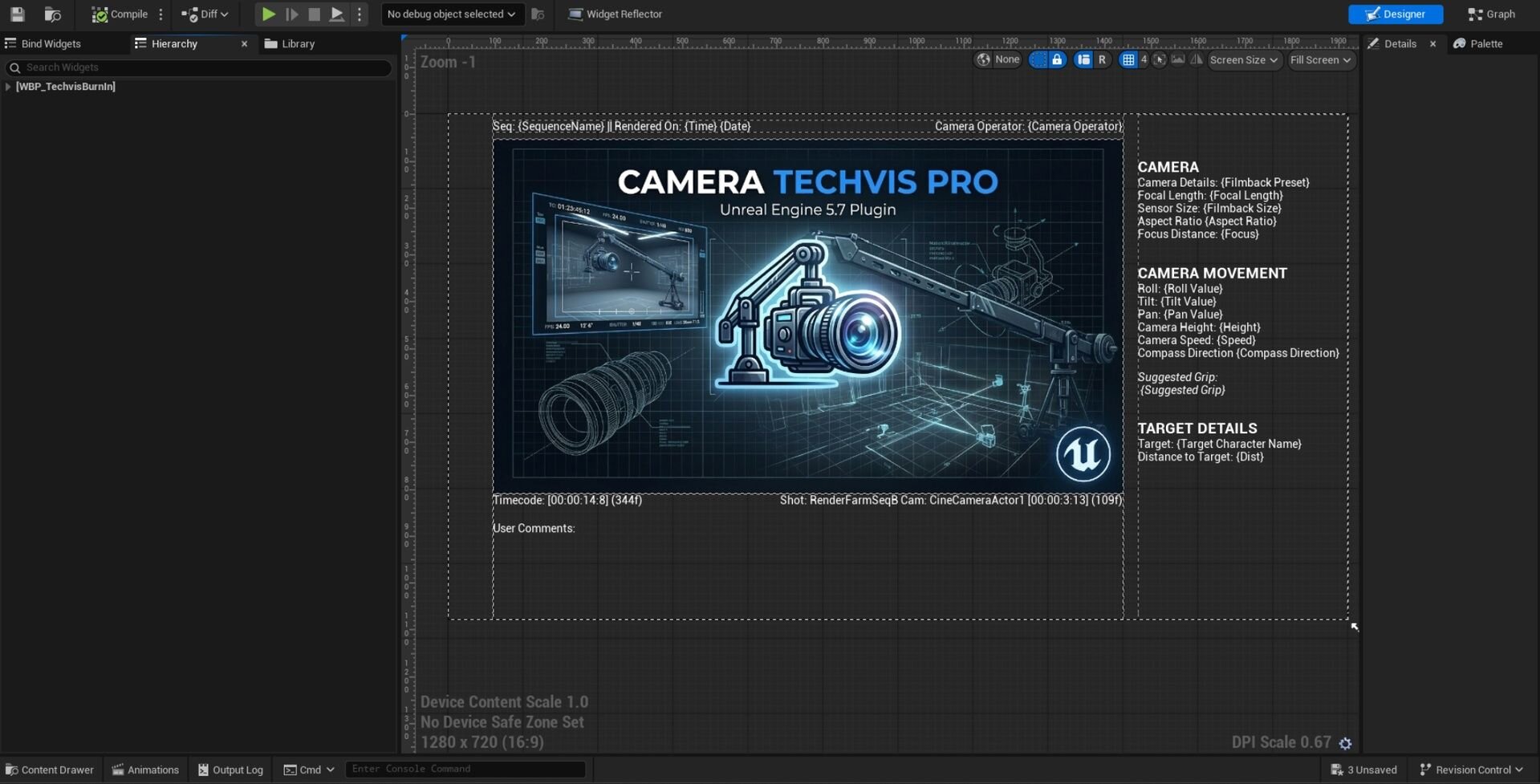Open the Content Drawer
The image size is (1540, 784).
coord(50,770)
